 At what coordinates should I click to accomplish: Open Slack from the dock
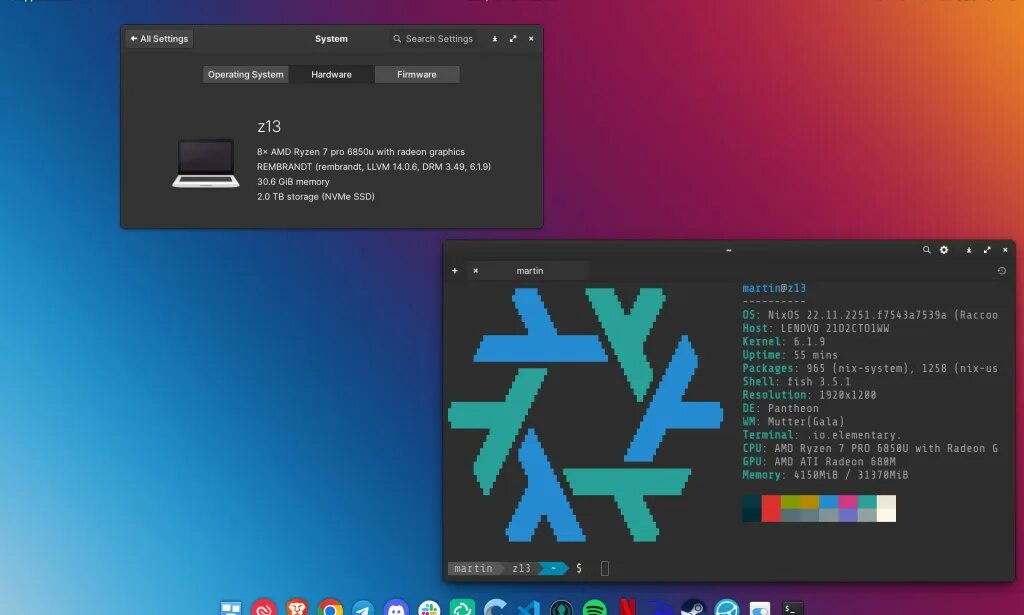point(429,608)
